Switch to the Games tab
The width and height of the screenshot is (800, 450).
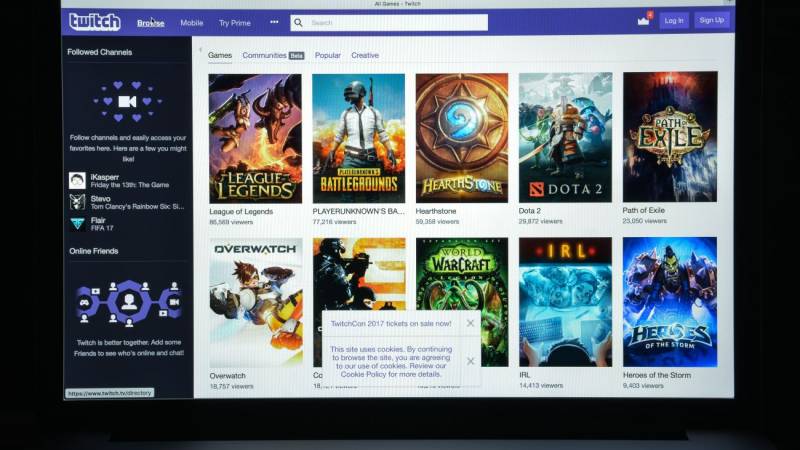[220, 55]
